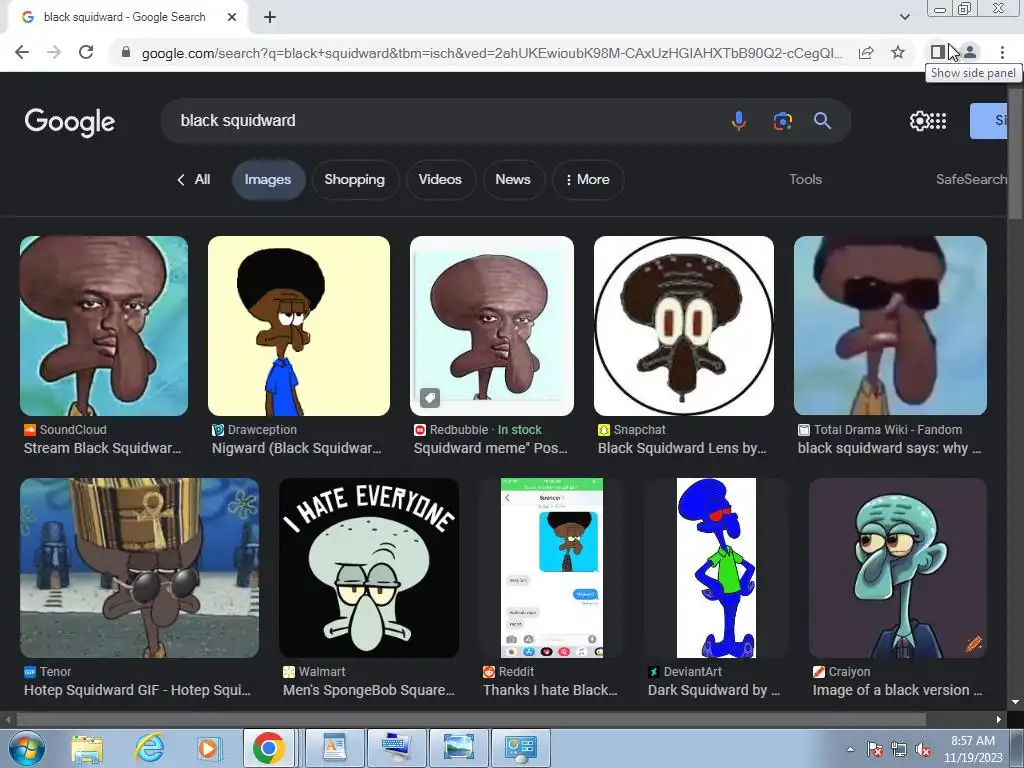The width and height of the screenshot is (1024, 768).
Task: Click the horizontal scrollbar right arrow
Action: click(999, 720)
